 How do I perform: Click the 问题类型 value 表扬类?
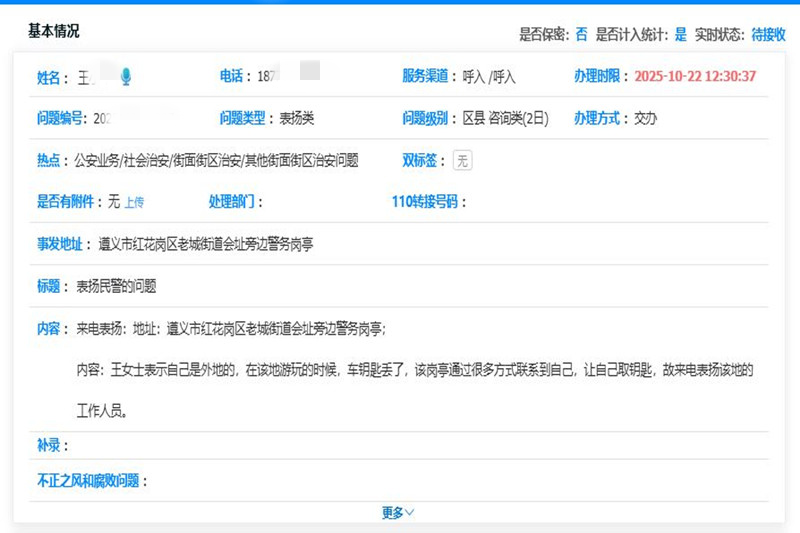[296, 118]
